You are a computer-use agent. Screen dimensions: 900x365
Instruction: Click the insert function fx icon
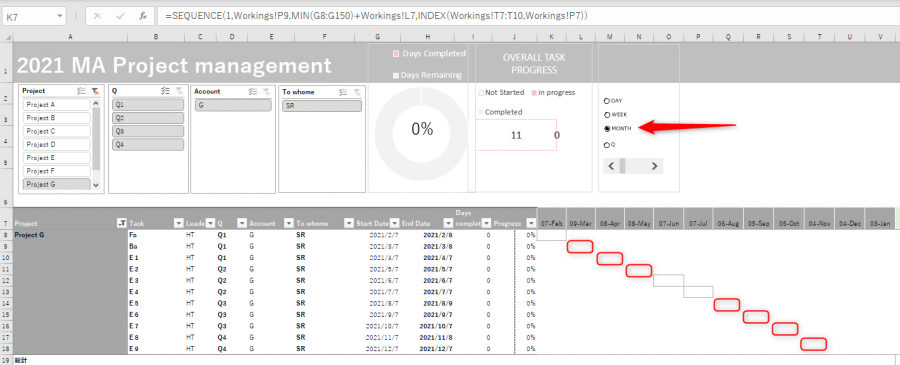pyautogui.click(x=143, y=16)
